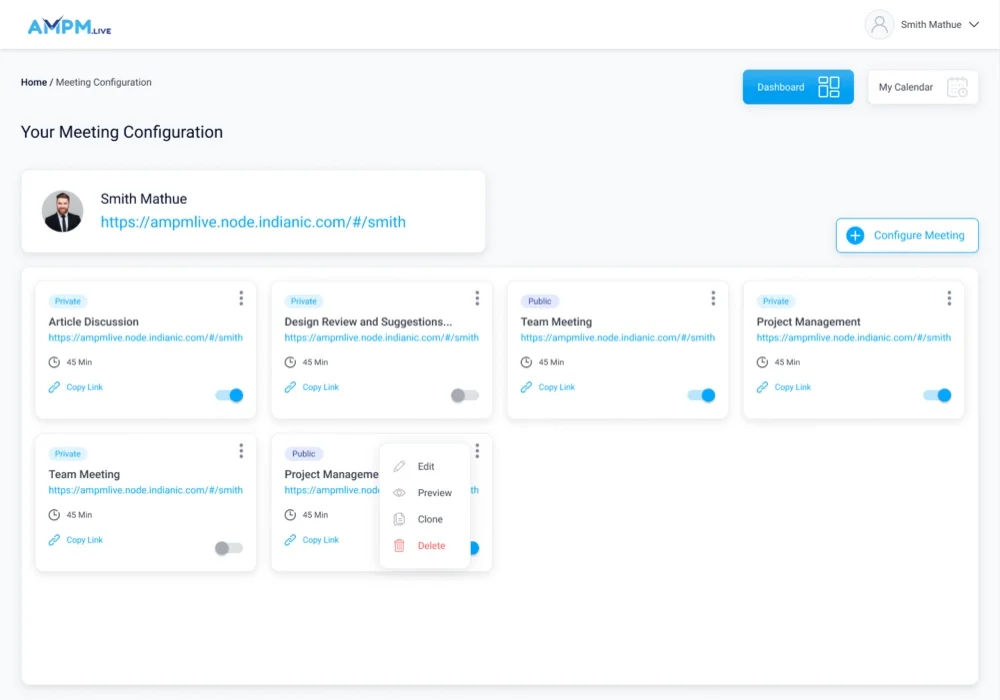The height and width of the screenshot is (700, 1000).
Task: Open the Dashboard button
Action: [797, 87]
